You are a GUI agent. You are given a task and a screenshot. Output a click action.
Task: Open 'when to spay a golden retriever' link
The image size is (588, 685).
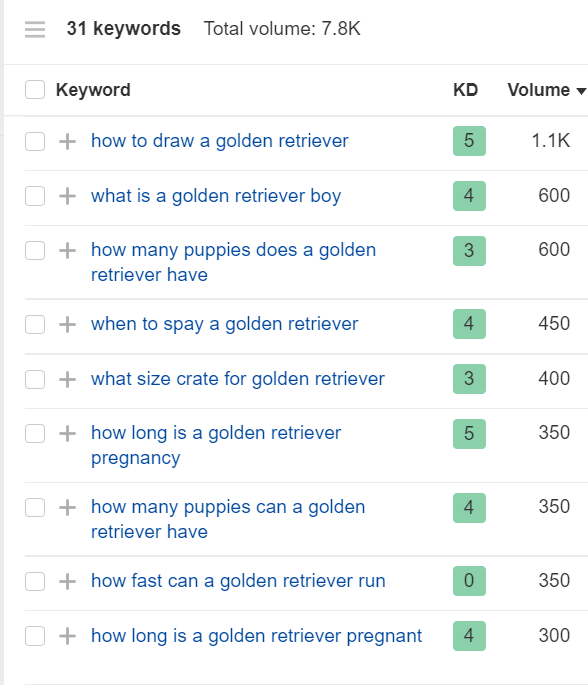point(225,325)
